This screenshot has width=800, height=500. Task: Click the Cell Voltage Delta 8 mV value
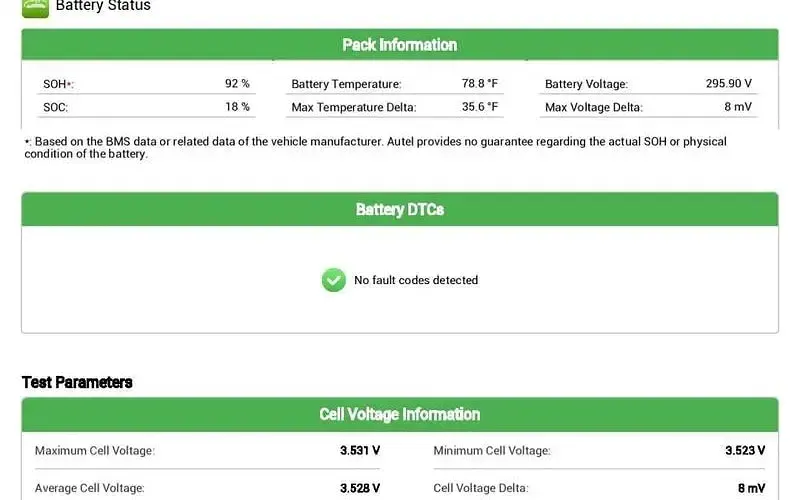pos(752,488)
